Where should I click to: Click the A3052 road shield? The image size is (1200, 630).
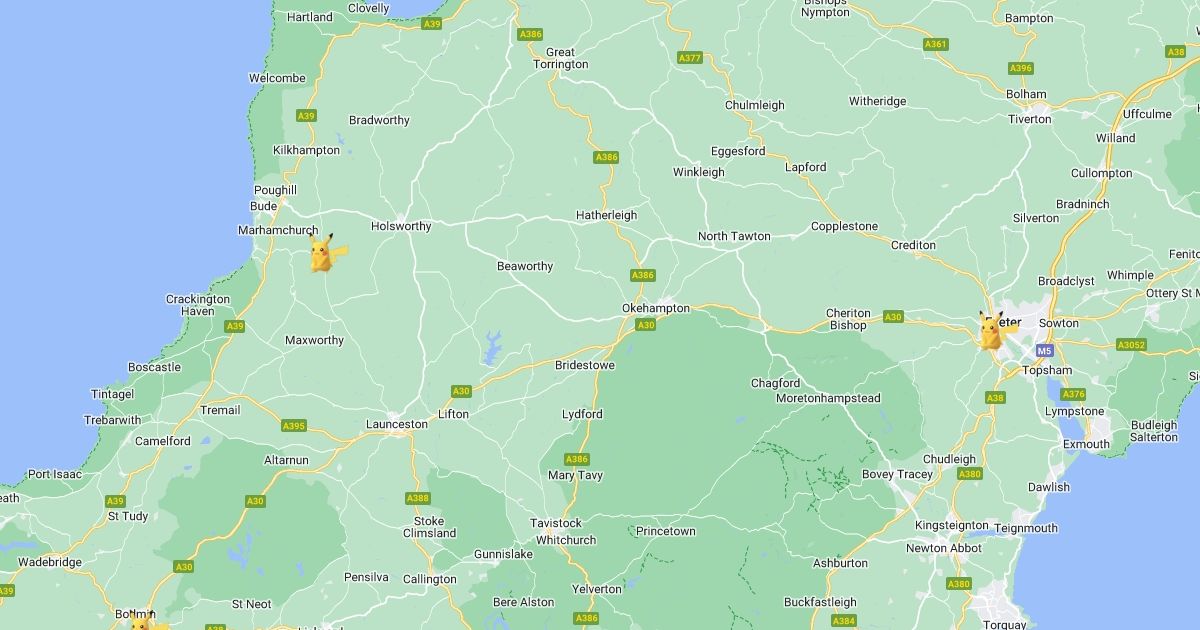[1131, 345]
